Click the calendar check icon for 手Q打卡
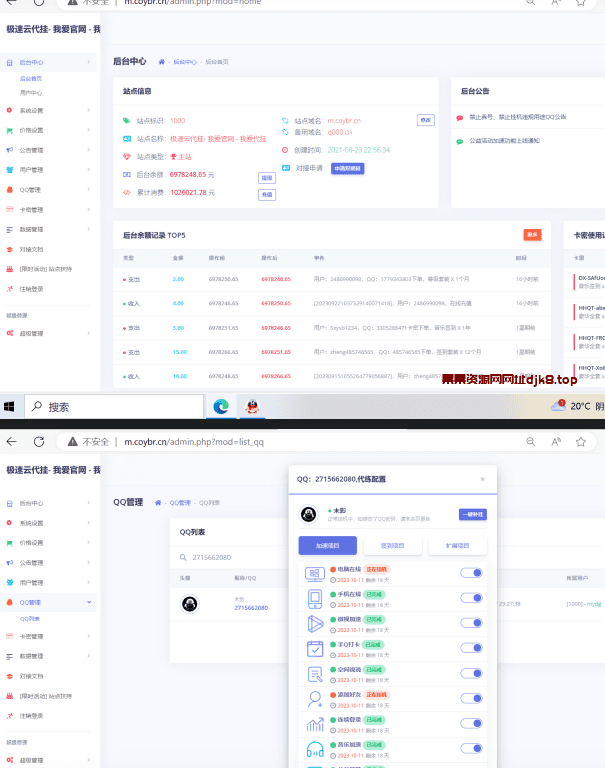Image resolution: width=605 pixels, height=768 pixels. click(315, 648)
